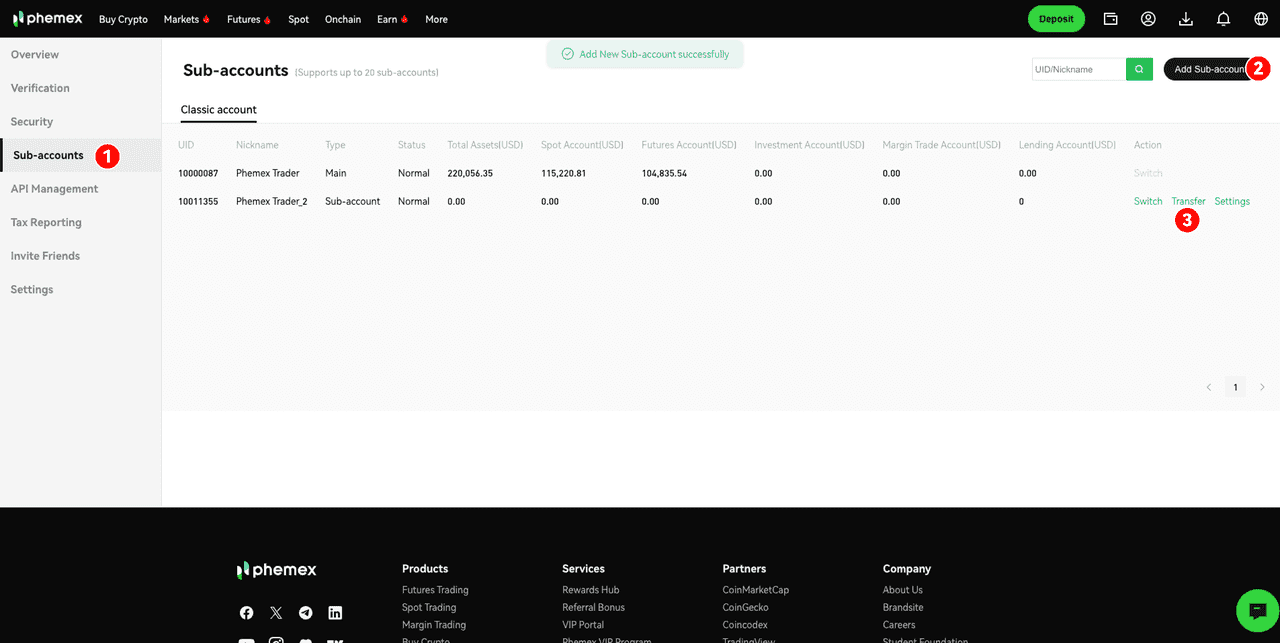This screenshot has width=1280, height=643.
Task: Open the Telegram footer icon
Action: coord(306,613)
